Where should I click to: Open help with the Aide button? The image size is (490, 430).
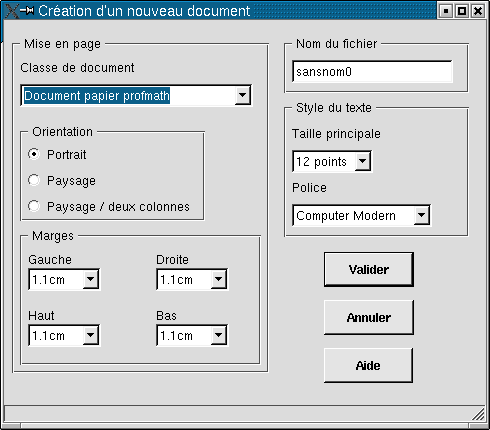[368, 365]
